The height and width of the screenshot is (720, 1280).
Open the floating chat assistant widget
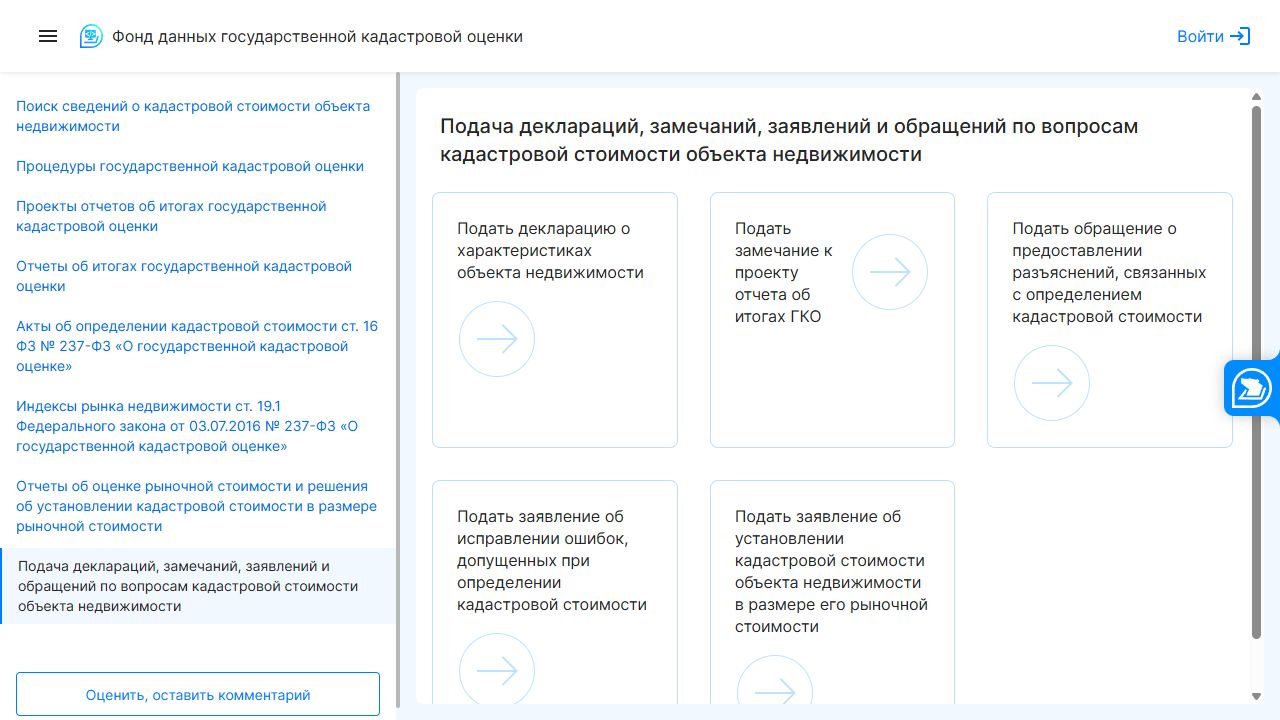click(1251, 389)
